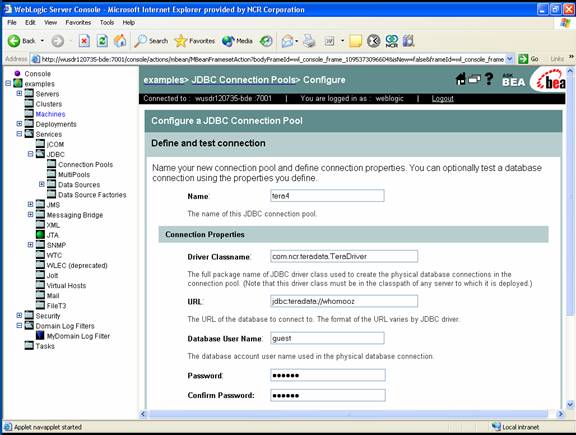Click the Refresh page icon
Viewport: 576px width, 435px height.
(102, 41)
